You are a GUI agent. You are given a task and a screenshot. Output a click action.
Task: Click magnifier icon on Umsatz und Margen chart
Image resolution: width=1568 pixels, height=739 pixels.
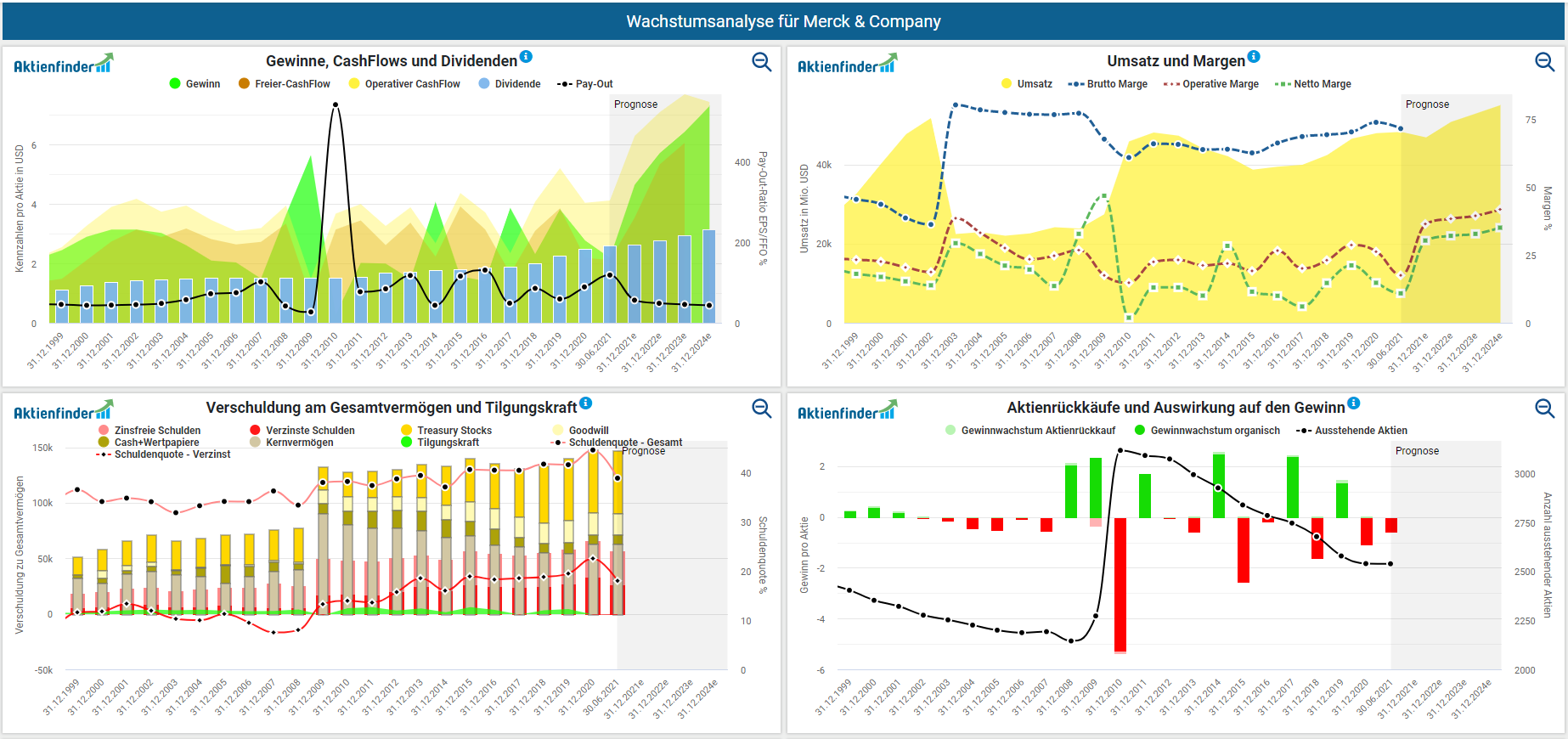click(1544, 62)
